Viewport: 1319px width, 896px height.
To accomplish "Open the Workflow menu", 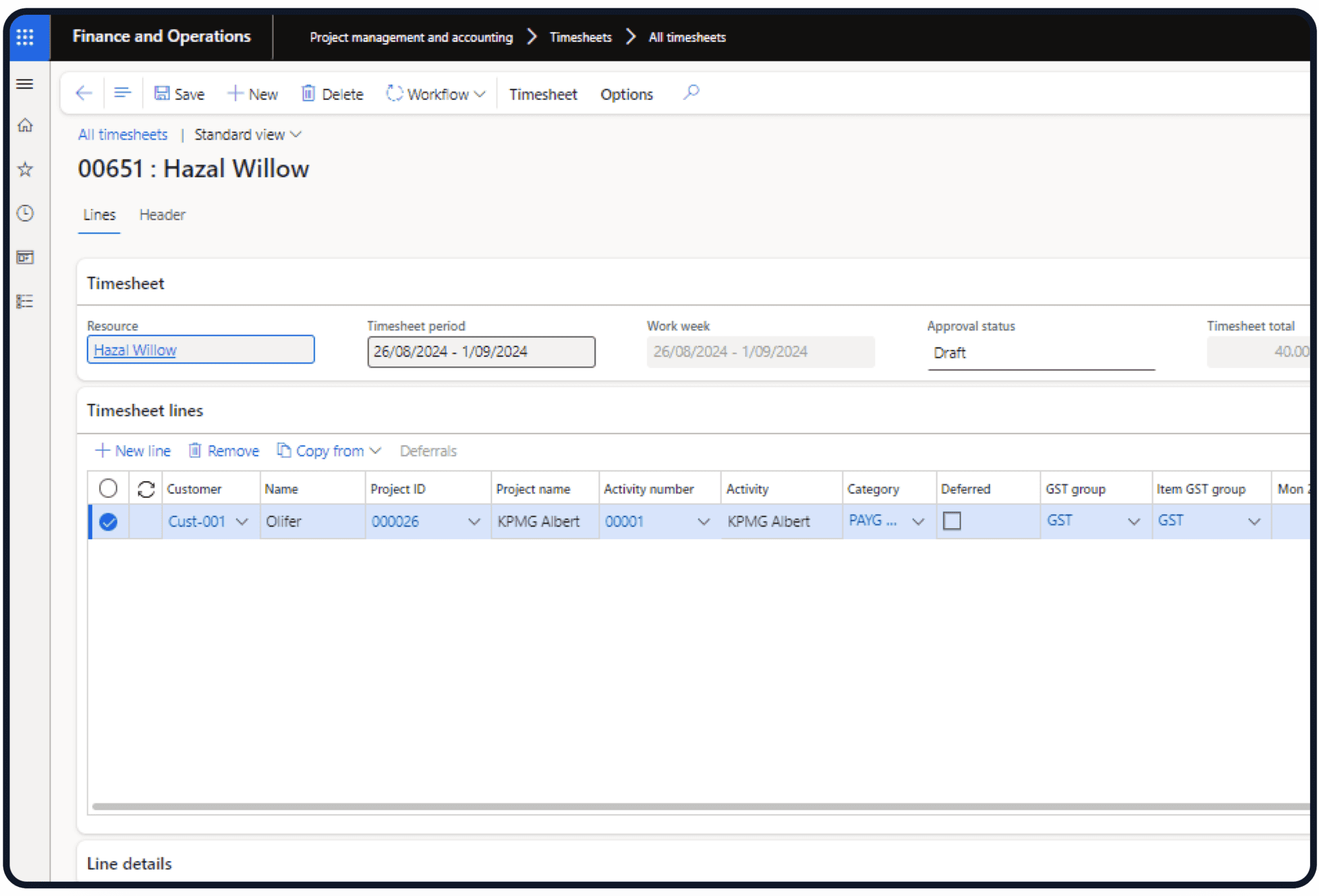I will click(x=435, y=94).
